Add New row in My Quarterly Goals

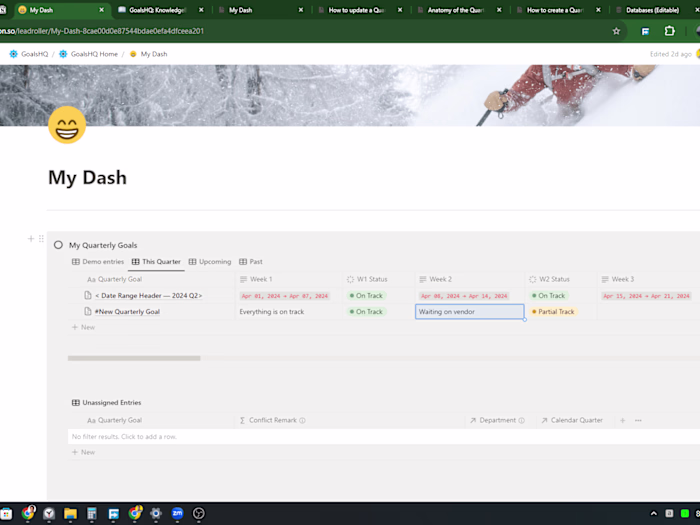tap(83, 327)
